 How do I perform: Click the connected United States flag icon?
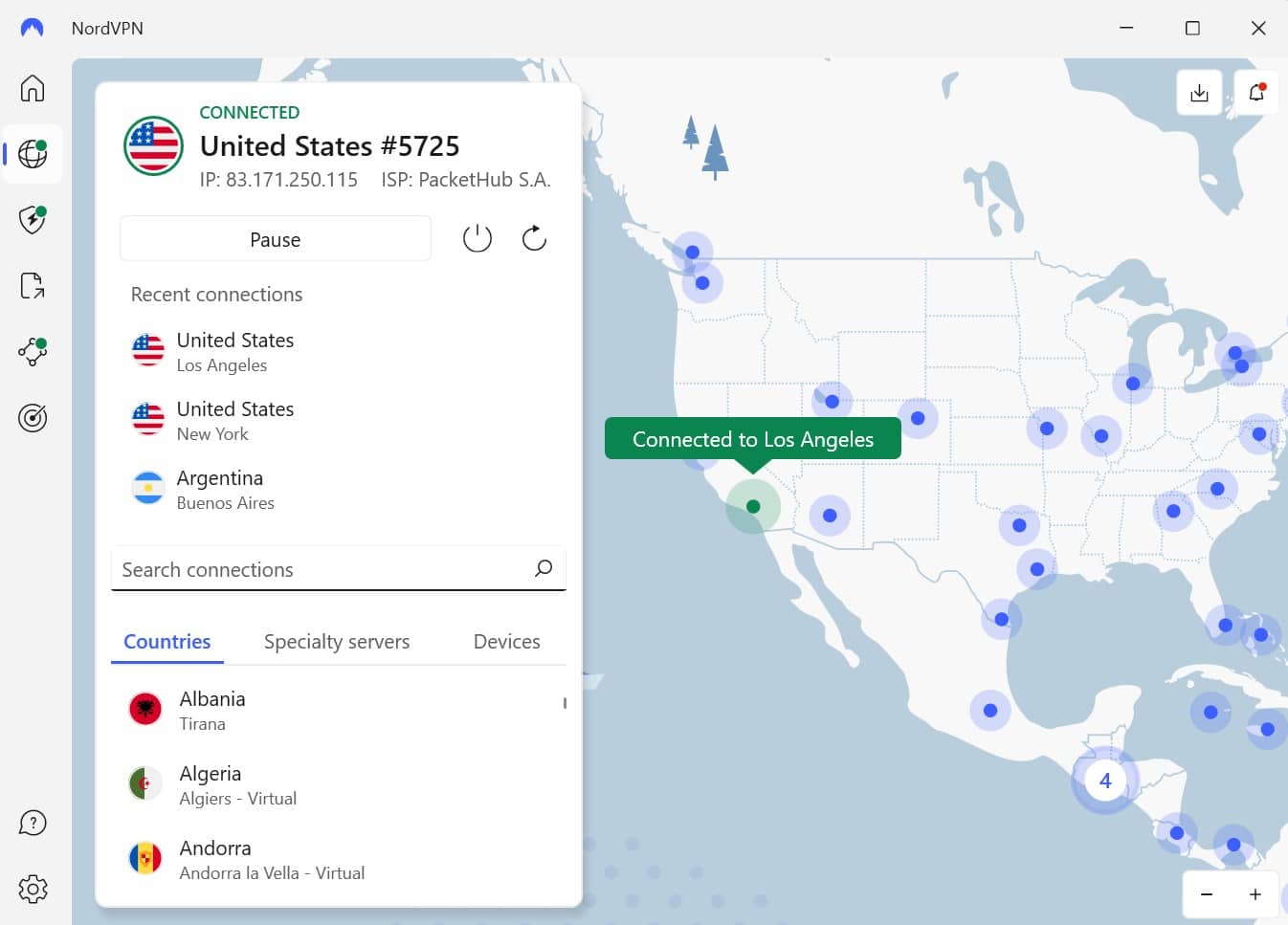click(x=153, y=145)
